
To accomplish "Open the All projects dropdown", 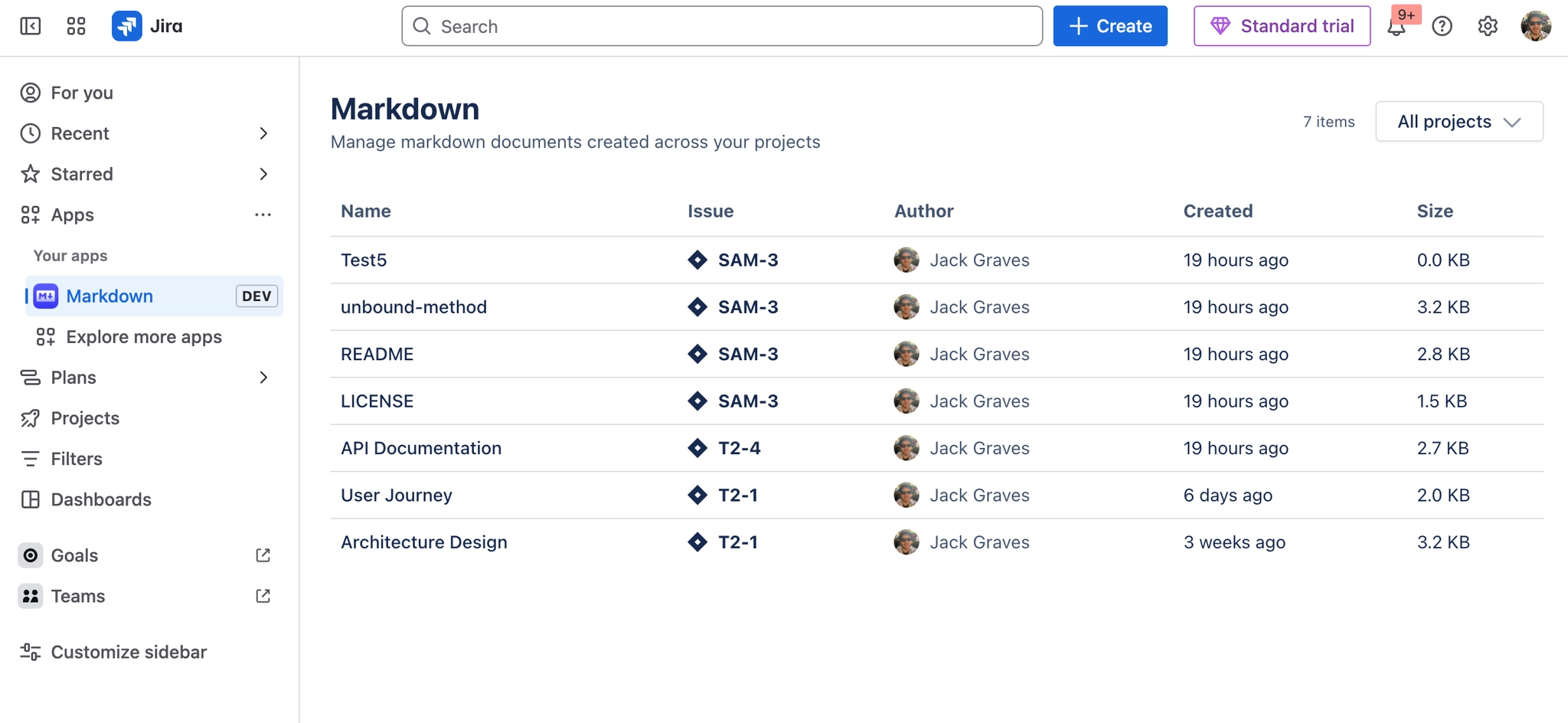I will click(x=1459, y=121).
